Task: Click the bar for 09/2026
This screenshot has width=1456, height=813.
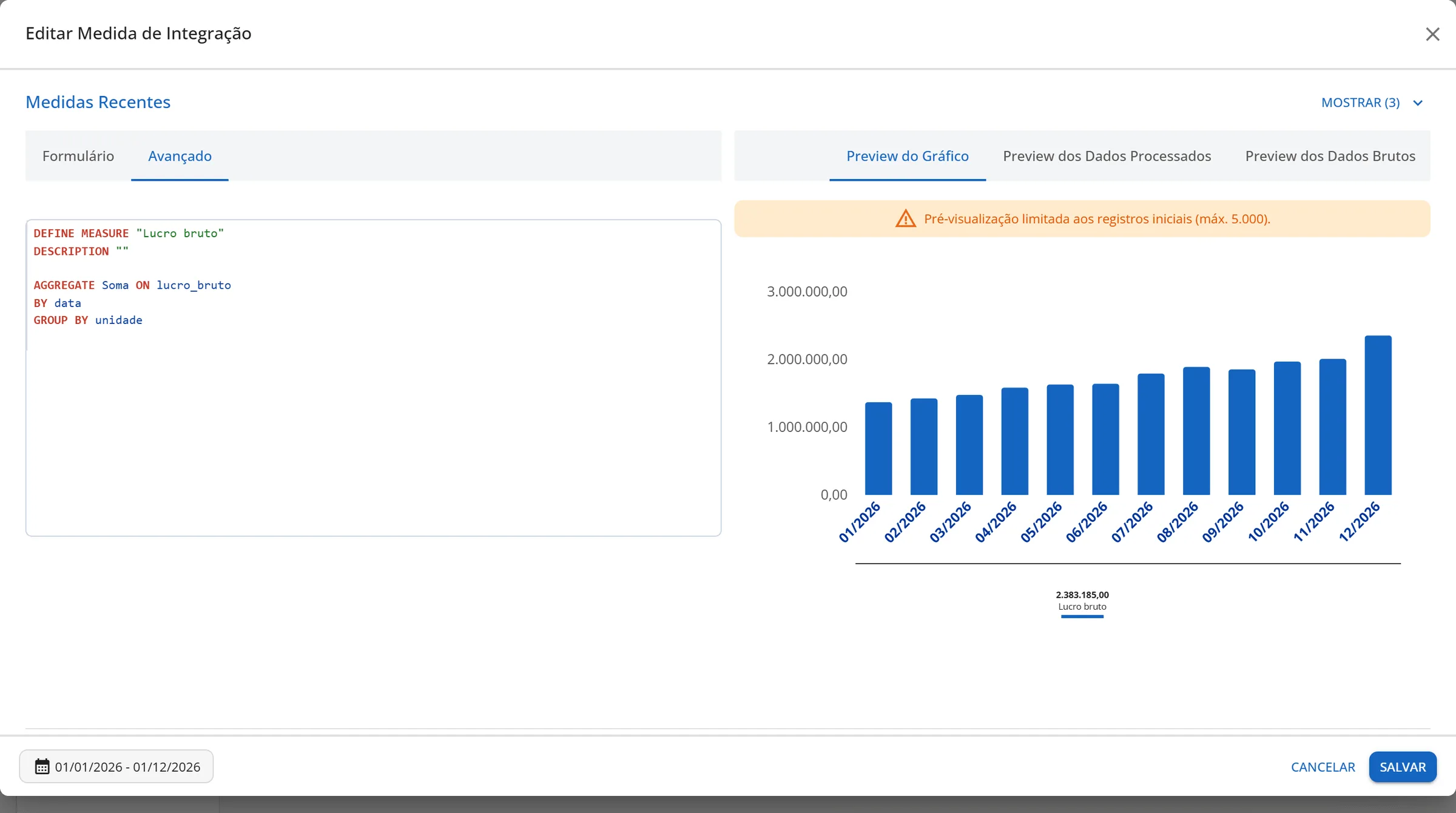Action: 1242,432
